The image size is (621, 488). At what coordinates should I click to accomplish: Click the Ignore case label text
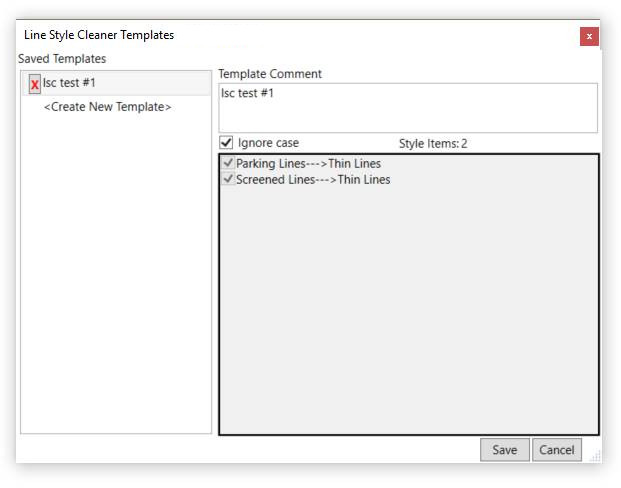[x=268, y=143]
